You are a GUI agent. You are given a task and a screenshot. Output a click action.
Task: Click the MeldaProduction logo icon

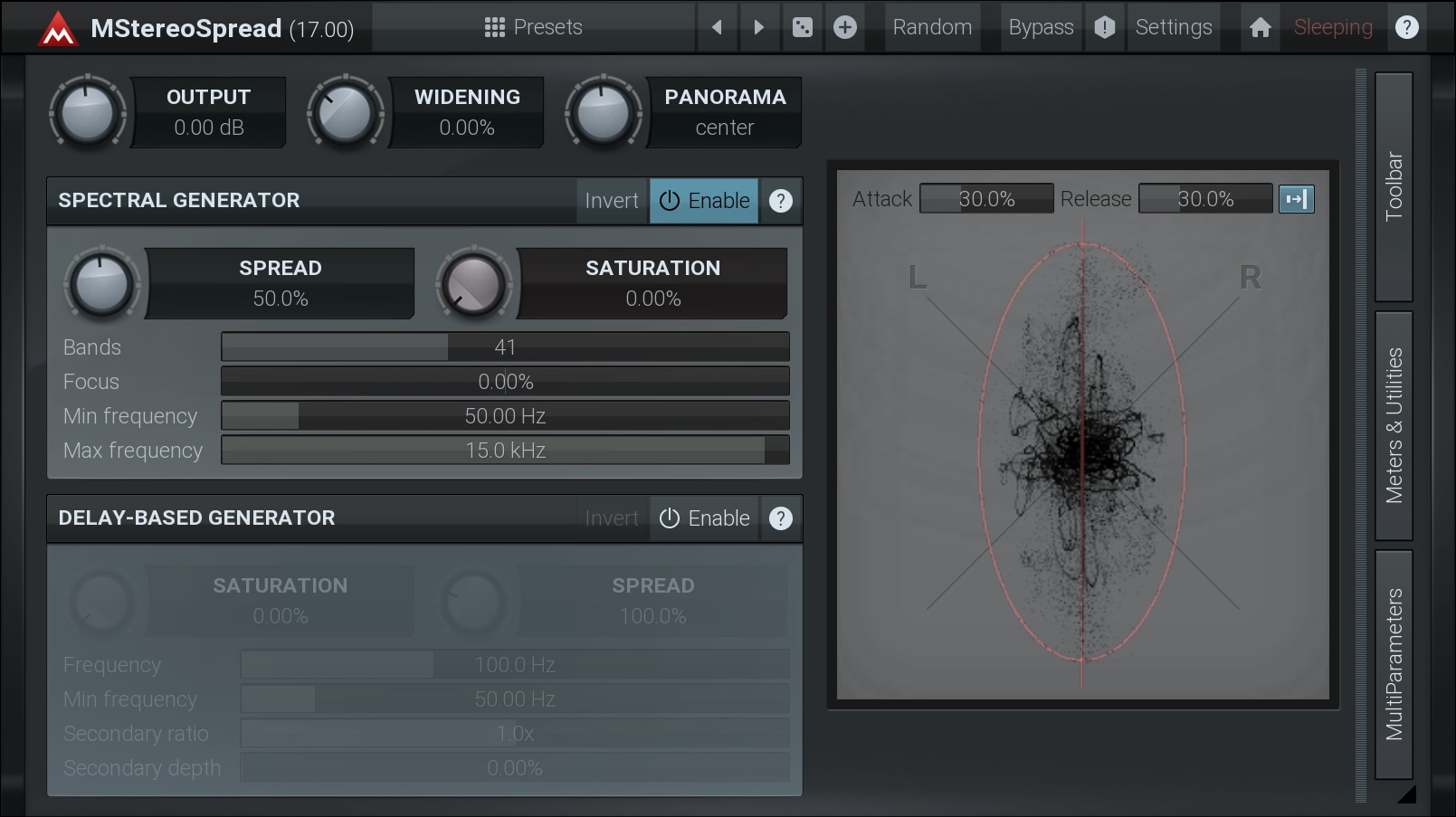pos(58,29)
